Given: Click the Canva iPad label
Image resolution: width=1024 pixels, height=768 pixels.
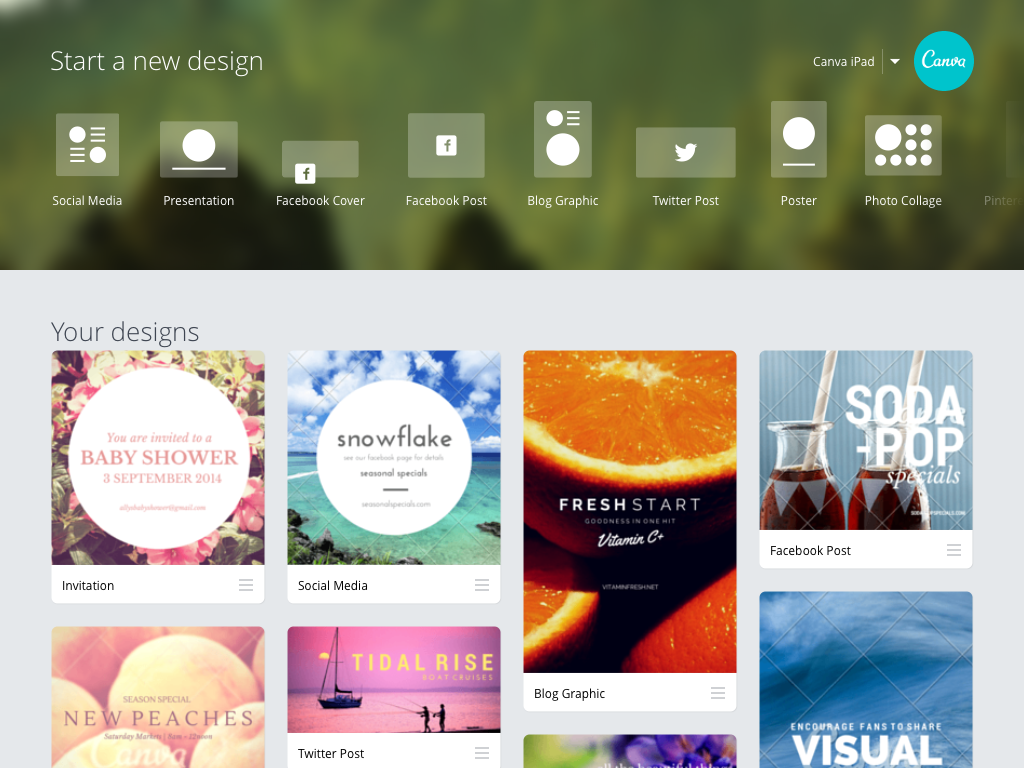Looking at the screenshot, I should 843,61.
